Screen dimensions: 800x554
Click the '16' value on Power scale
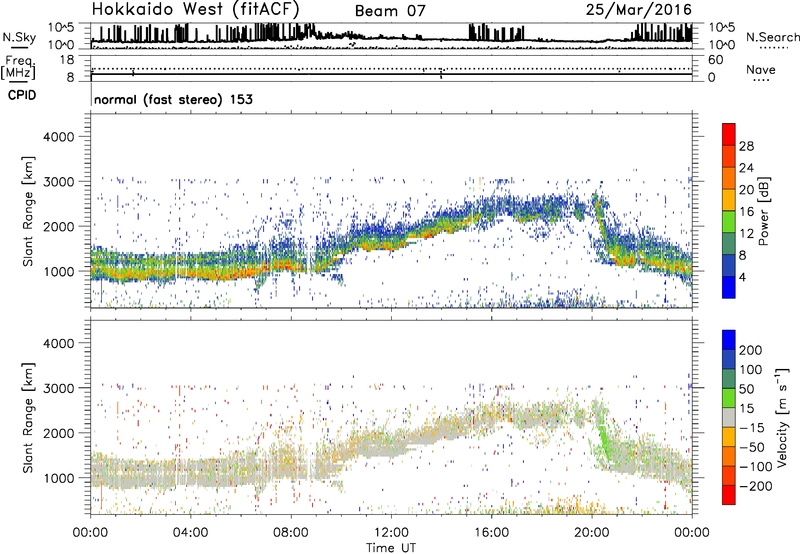746,212
